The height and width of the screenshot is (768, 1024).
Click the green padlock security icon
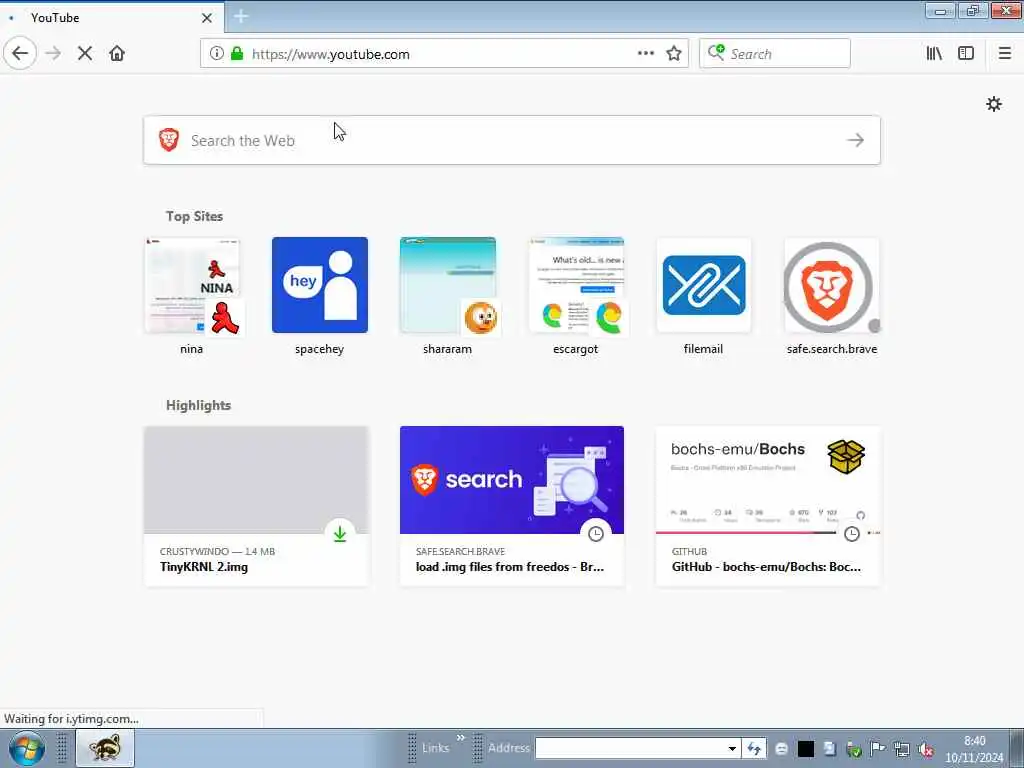tap(236, 54)
